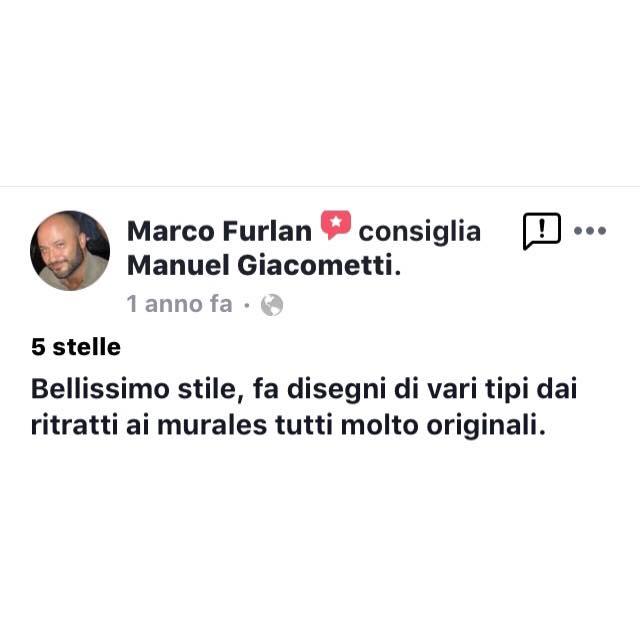The image size is (640, 640).
Task: Open the Marco Furlan profile name link
Action: [220, 231]
